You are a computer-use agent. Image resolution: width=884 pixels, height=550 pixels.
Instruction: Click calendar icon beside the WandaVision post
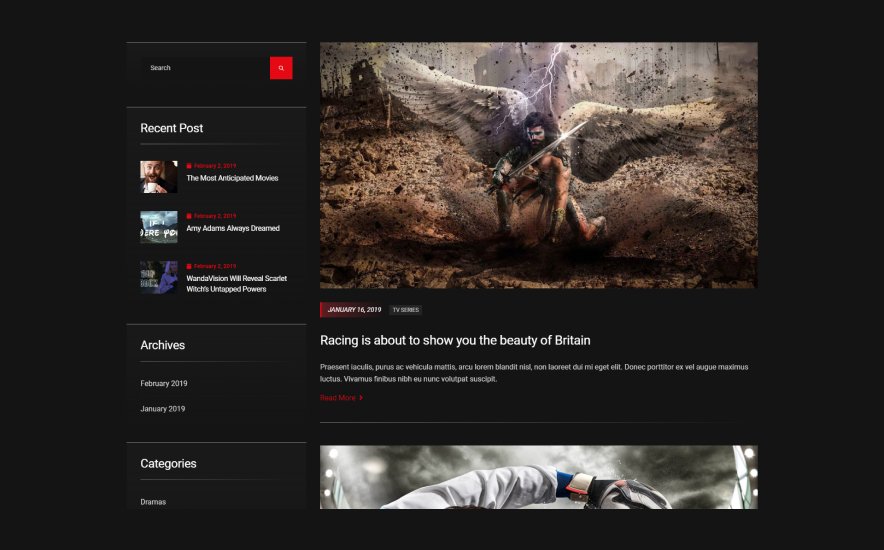pyautogui.click(x=189, y=266)
